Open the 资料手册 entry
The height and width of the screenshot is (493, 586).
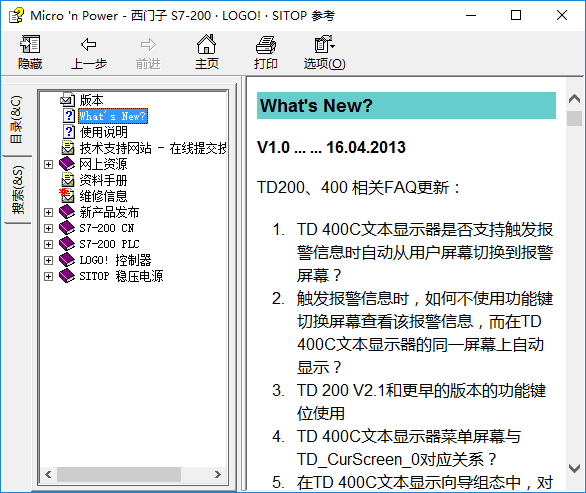[x=104, y=180]
